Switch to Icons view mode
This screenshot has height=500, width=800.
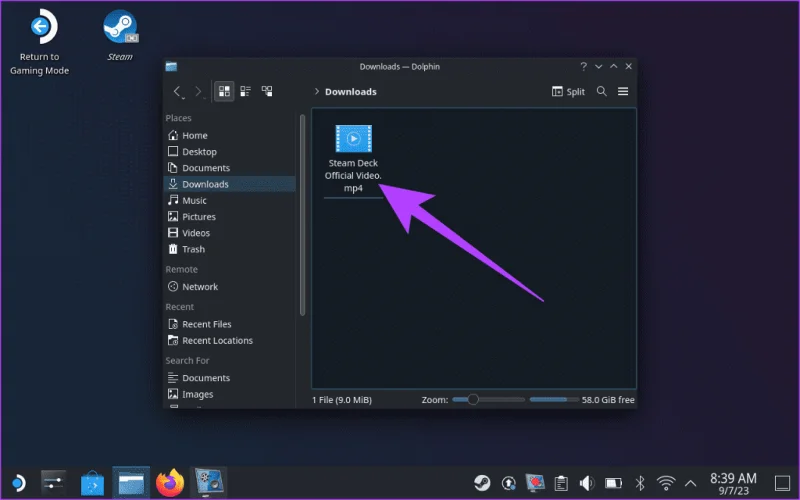tap(224, 91)
